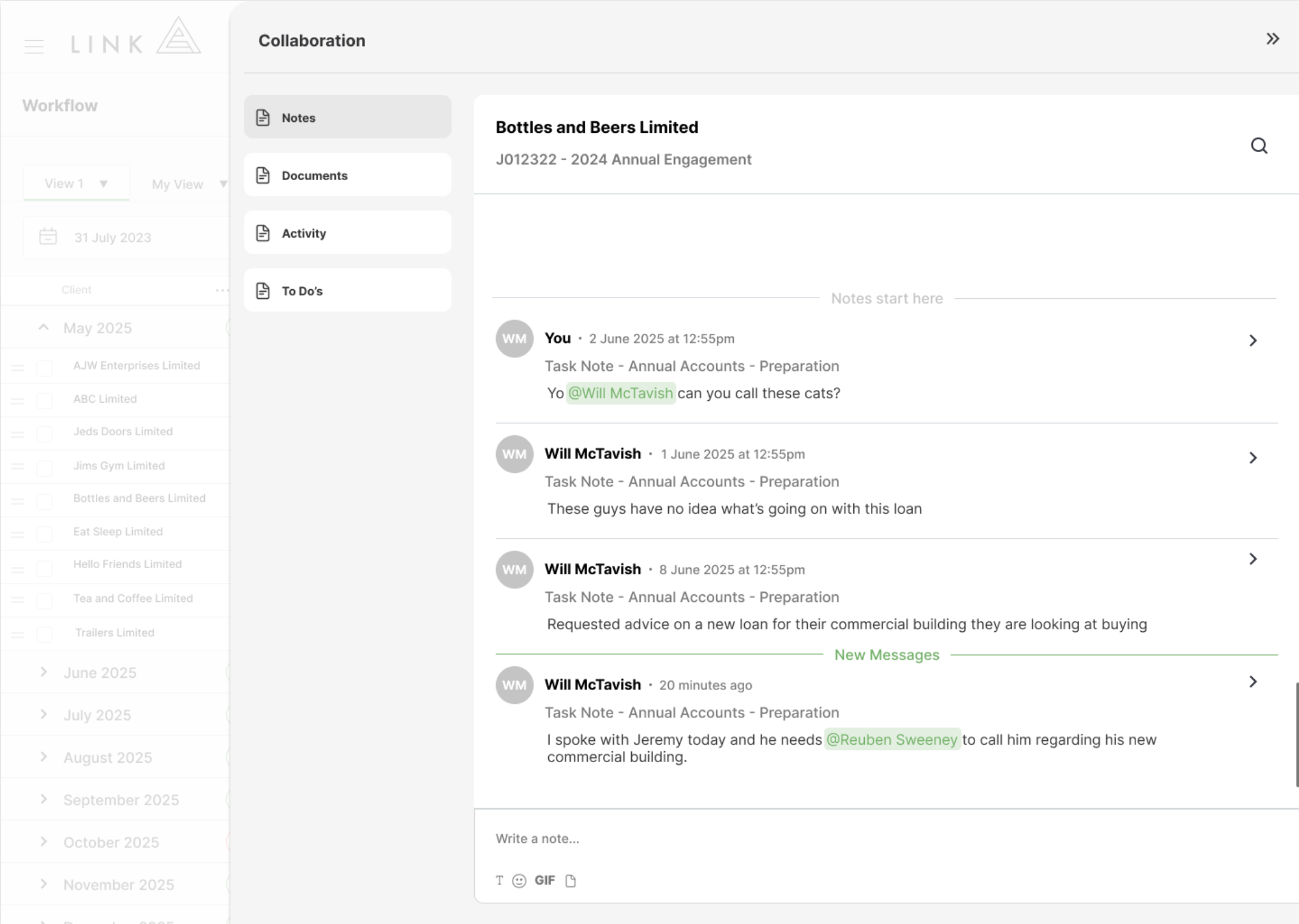Viewport: 1299px width, 924px height.
Task: Switch to the Notes tab
Action: [347, 117]
